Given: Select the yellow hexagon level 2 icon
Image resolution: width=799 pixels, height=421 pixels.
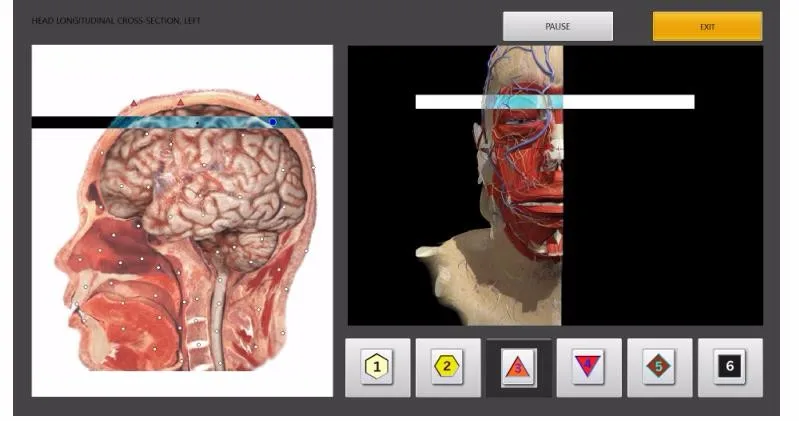Looking at the screenshot, I should [448, 367].
